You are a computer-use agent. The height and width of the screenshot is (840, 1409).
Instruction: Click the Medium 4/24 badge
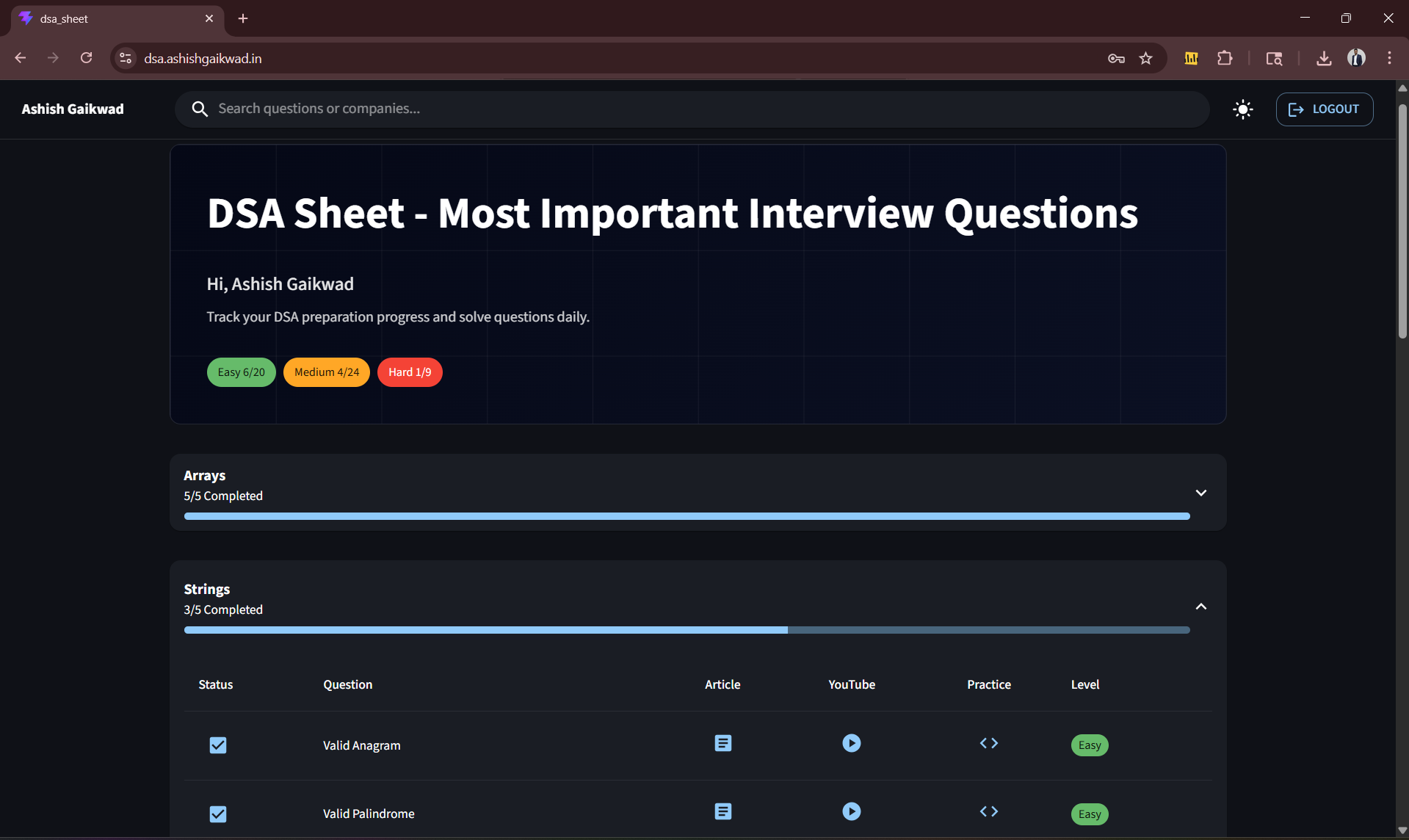point(327,372)
